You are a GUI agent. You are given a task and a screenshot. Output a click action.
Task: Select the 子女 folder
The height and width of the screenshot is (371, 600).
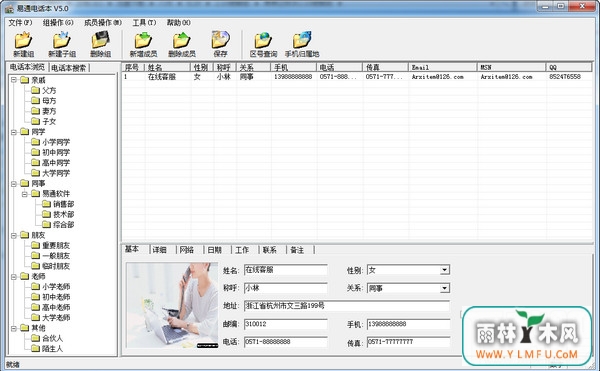[44, 121]
